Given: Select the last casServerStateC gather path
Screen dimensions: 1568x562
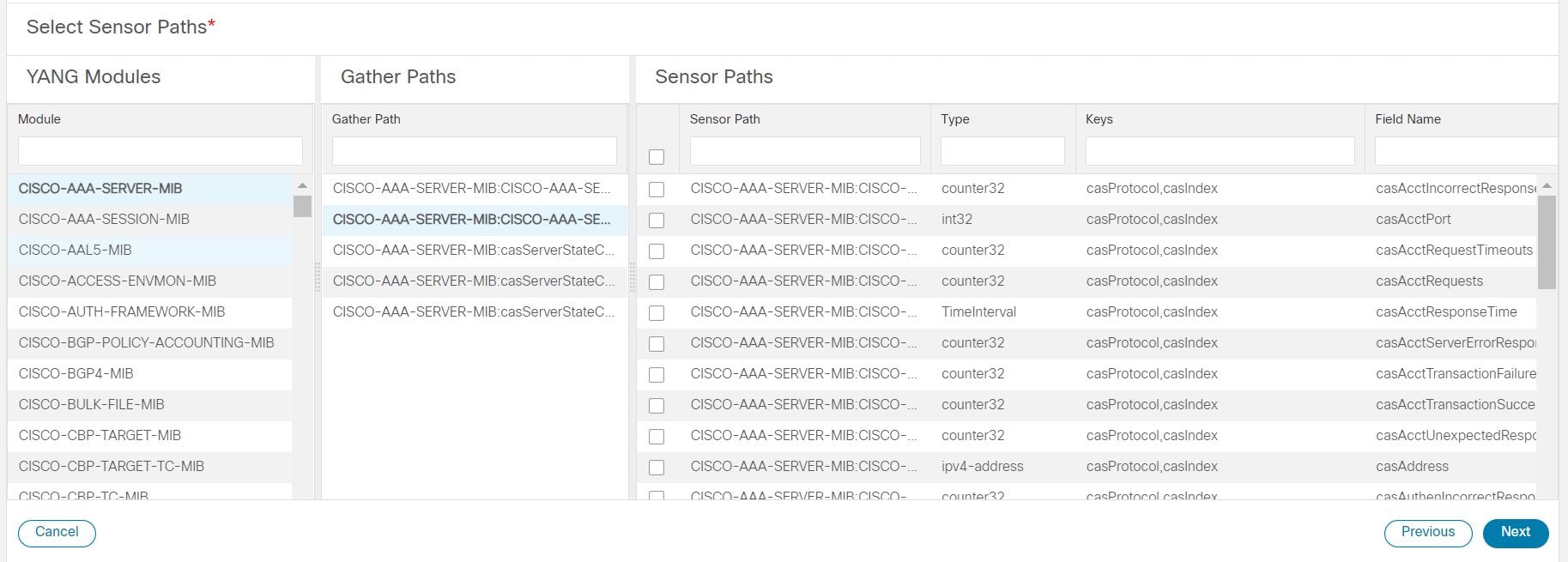Looking at the screenshot, I should click(x=475, y=312).
